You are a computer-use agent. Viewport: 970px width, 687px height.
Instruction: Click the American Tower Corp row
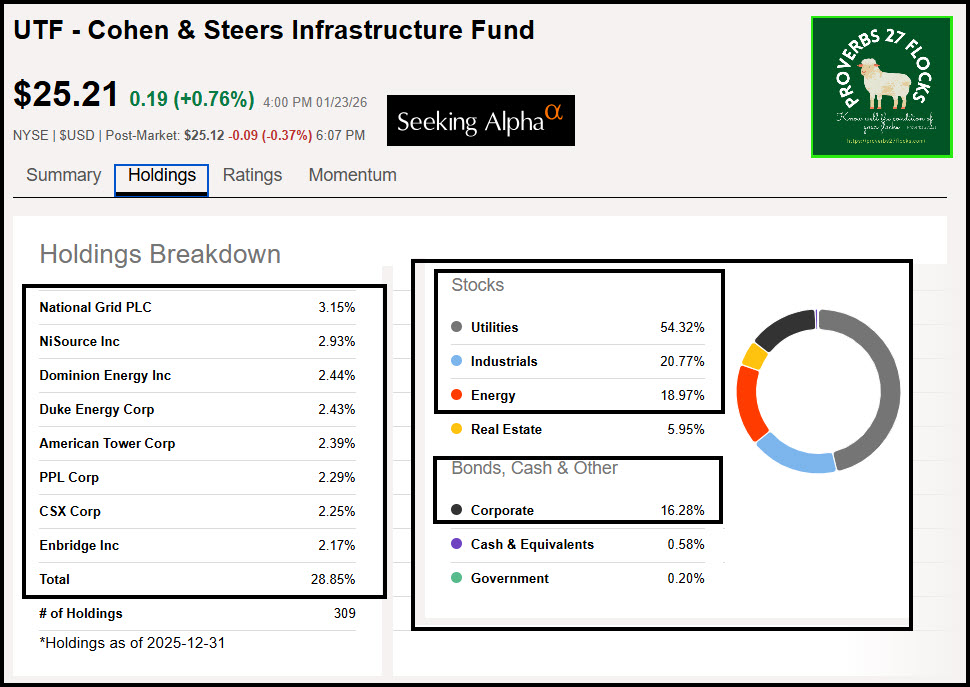[107, 443]
